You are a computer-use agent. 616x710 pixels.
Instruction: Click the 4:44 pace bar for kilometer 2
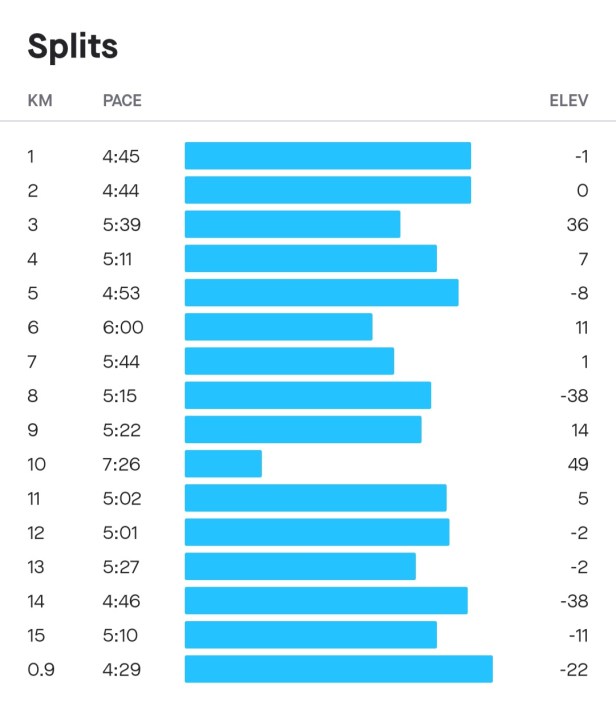[x=327, y=190]
